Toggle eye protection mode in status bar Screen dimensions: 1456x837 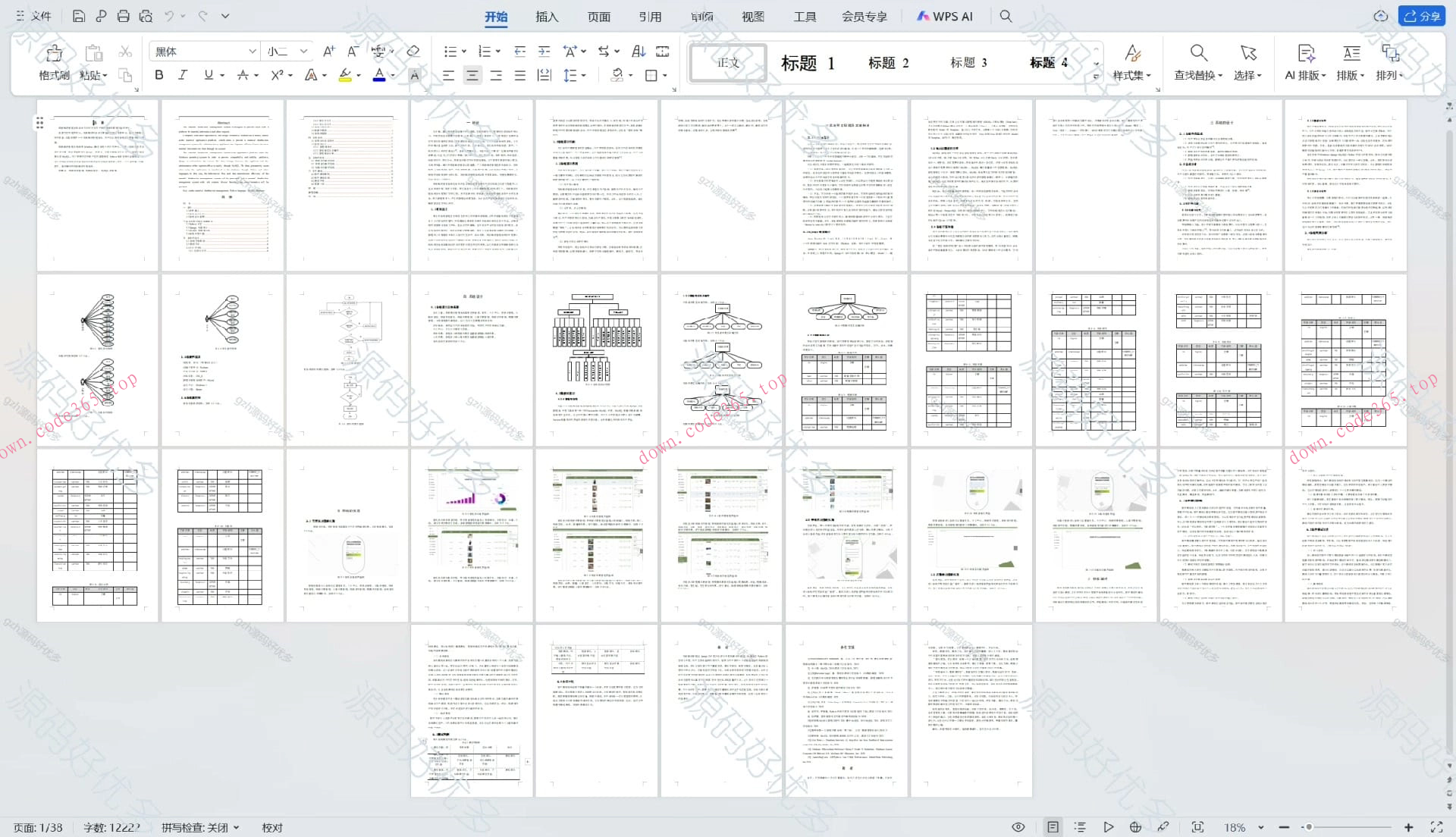point(1018,827)
